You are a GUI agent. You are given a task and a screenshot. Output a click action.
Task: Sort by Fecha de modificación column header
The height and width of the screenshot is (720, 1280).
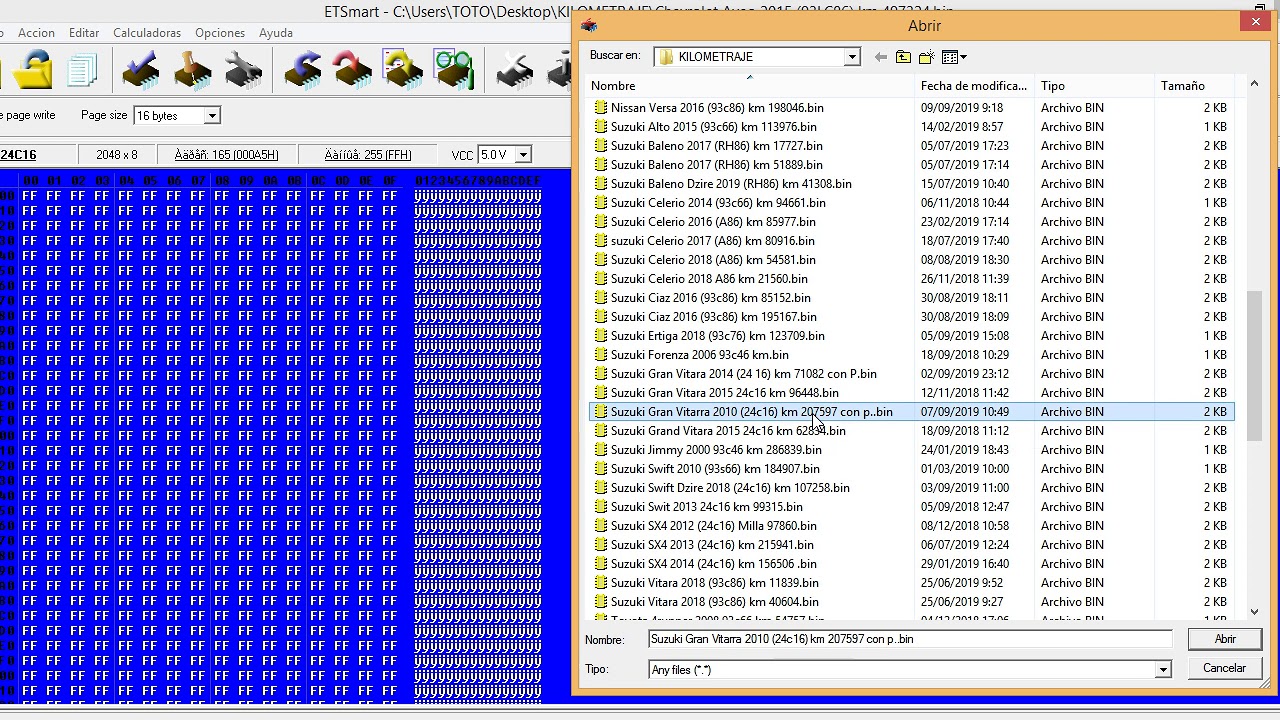coord(975,86)
